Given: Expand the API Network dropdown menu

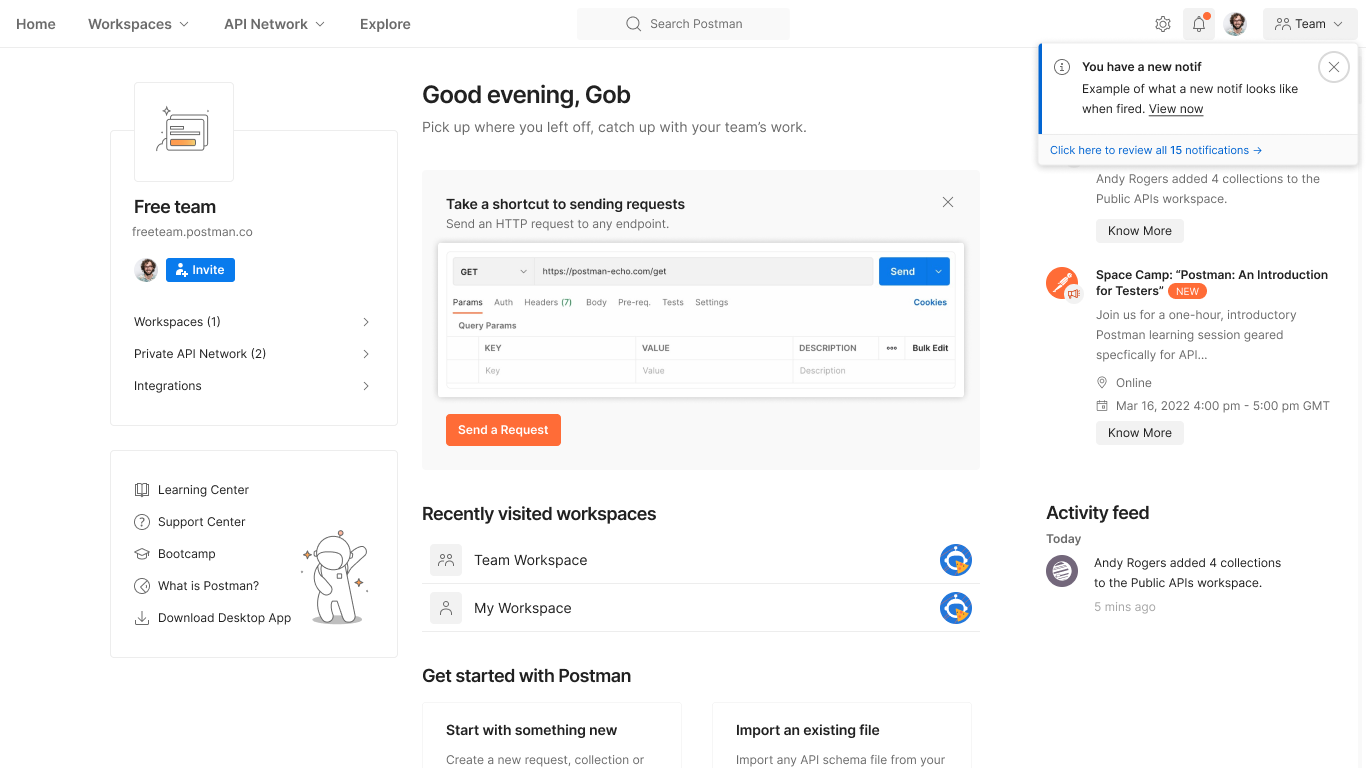Looking at the screenshot, I should point(274,24).
